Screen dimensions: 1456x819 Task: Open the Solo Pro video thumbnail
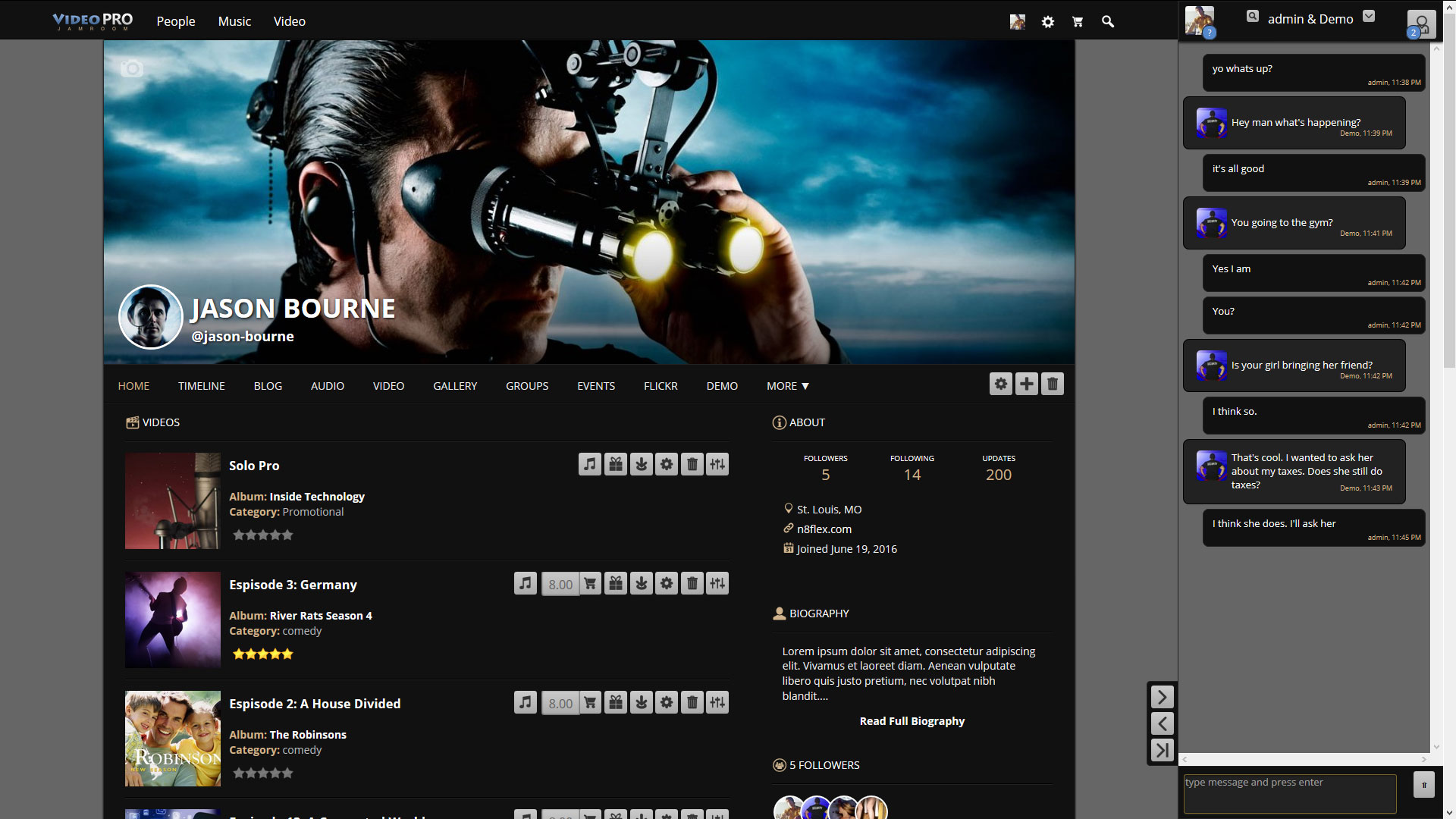[x=173, y=501]
